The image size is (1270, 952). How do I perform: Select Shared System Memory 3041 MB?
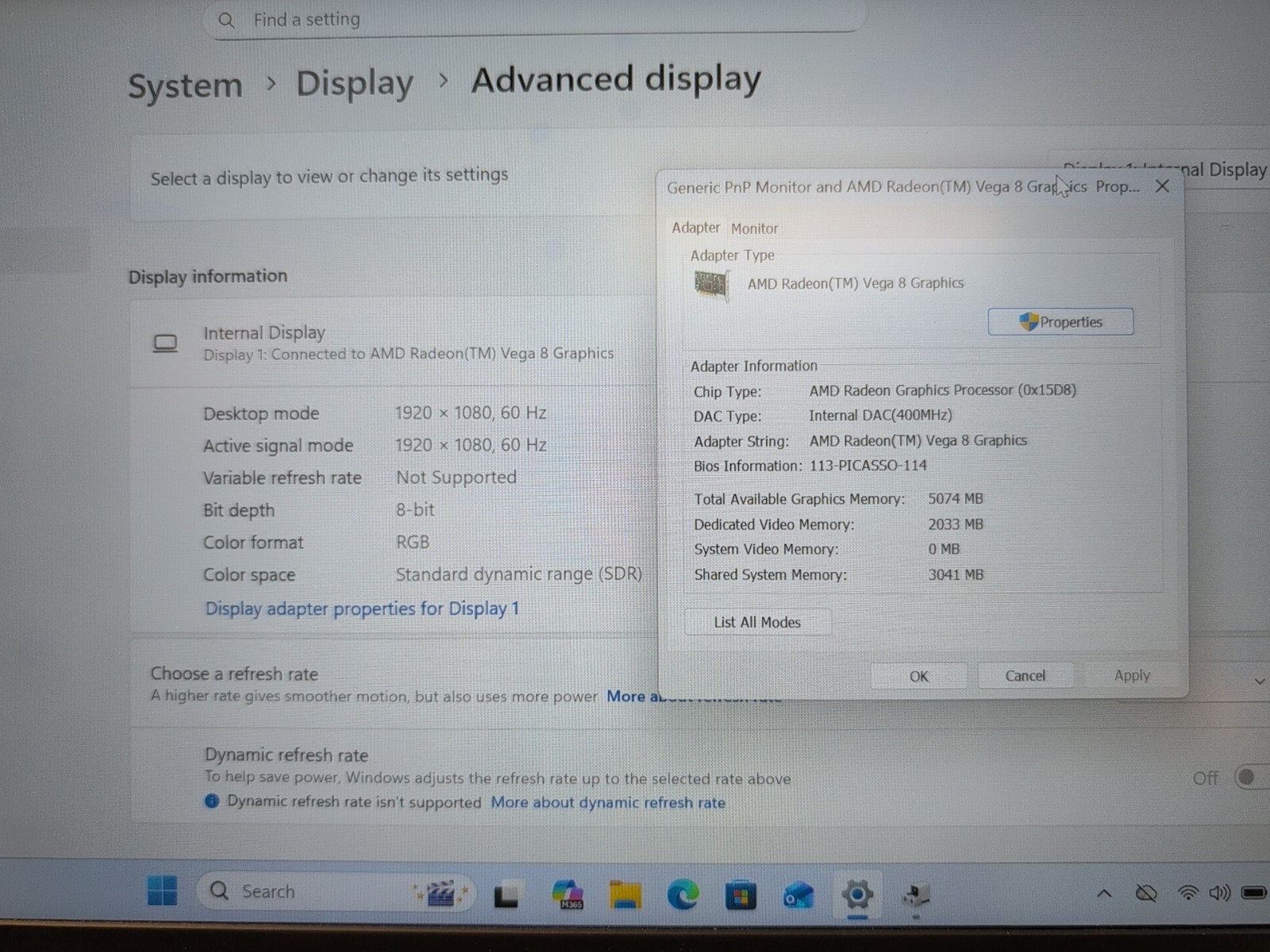[x=956, y=574]
